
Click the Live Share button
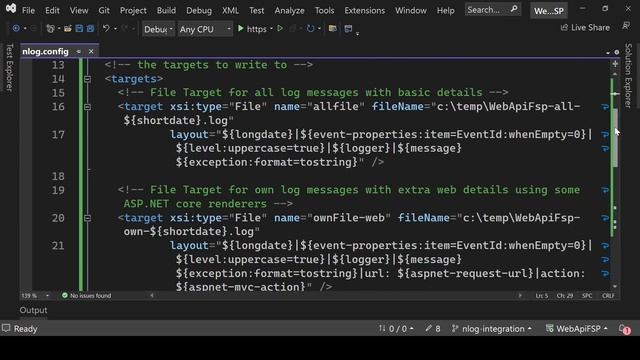(585, 28)
